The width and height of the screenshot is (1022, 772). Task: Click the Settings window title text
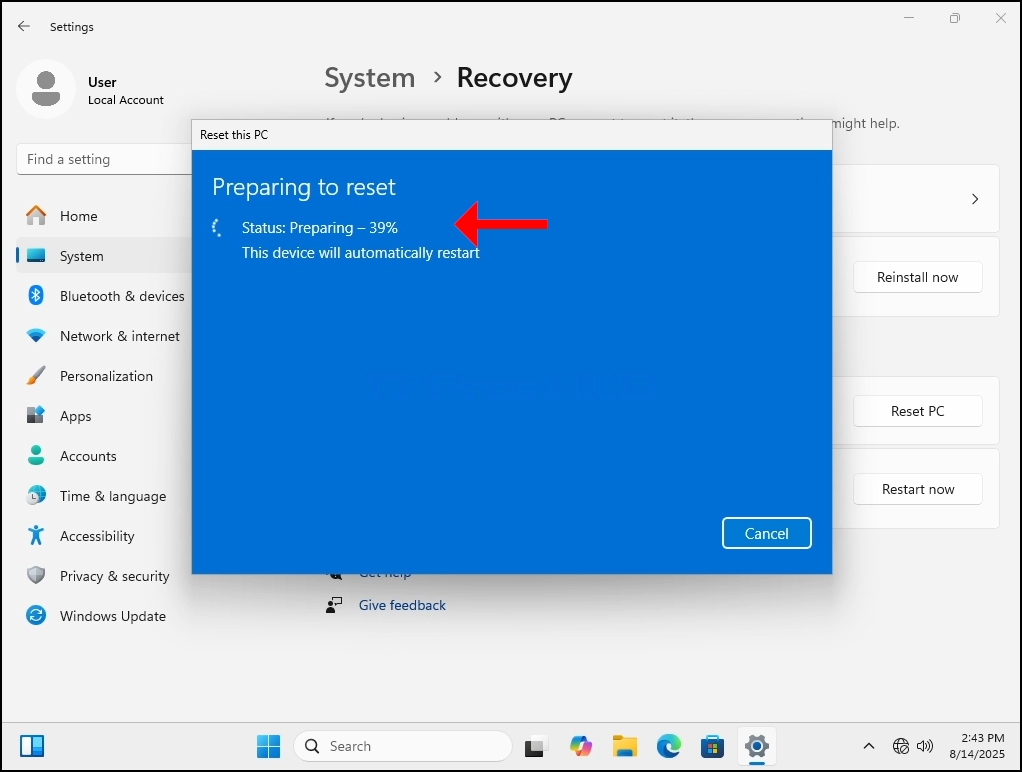[72, 27]
